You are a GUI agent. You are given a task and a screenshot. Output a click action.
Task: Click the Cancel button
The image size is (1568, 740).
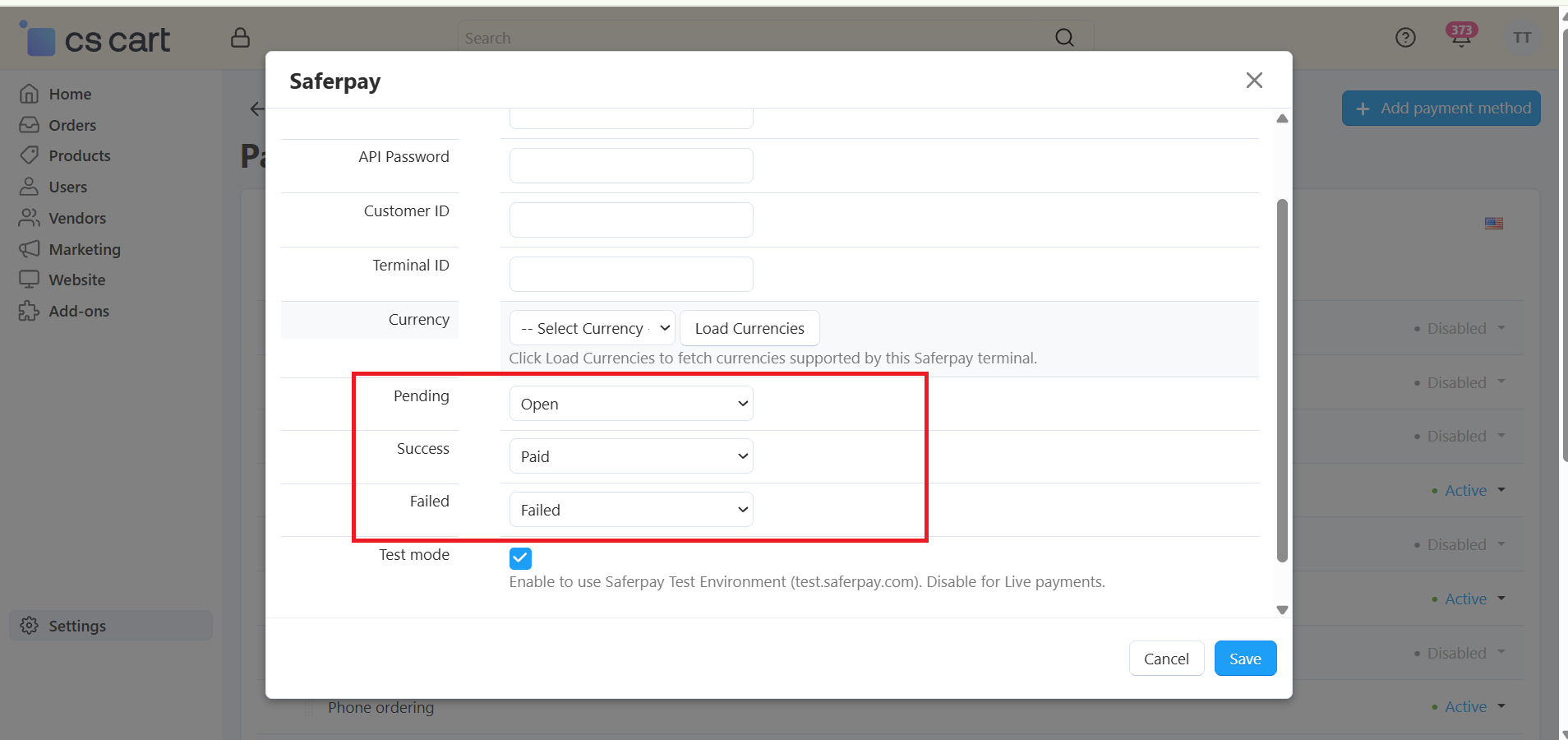pyautogui.click(x=1166, y=659)
